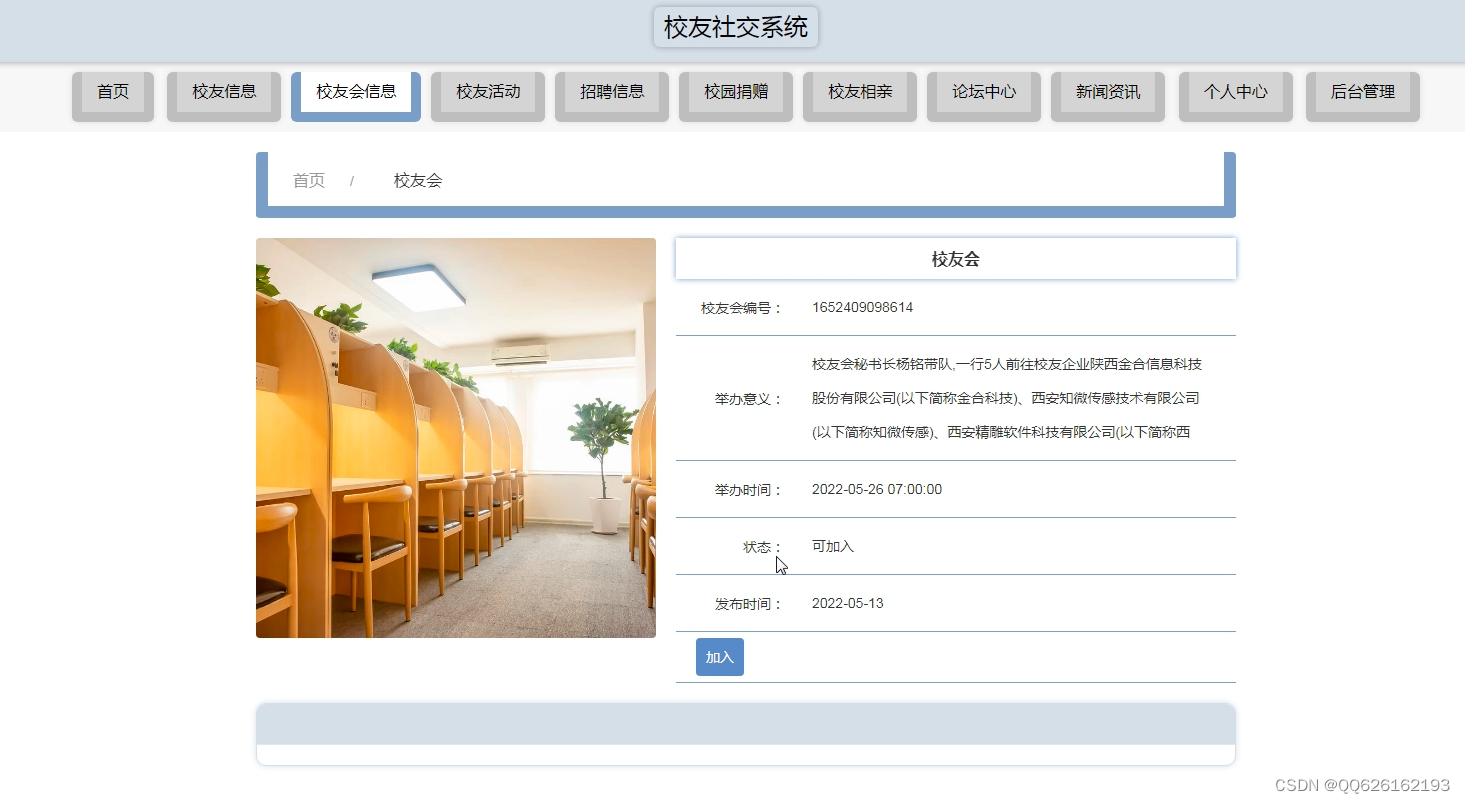
Task: Click the 状态 label
Action: [x=763, y=547]
